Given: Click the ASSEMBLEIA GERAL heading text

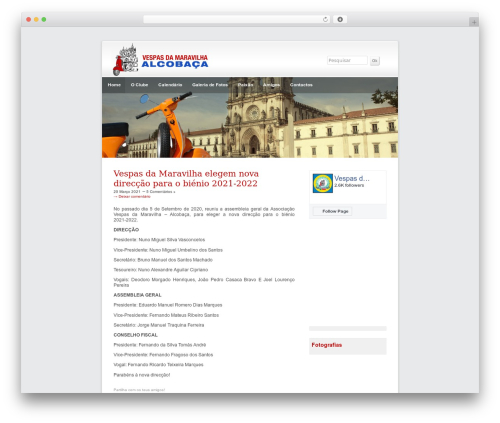Looking at the screenshot, I should [137, 295].
